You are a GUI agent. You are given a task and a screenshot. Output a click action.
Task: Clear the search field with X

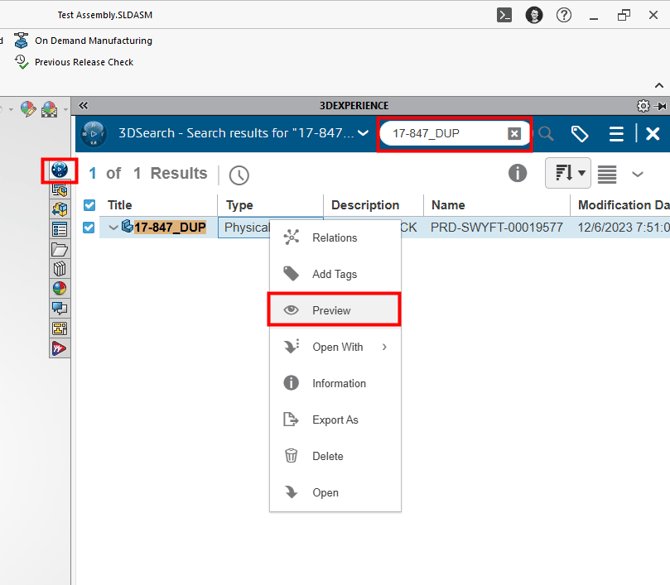[514, 134]
